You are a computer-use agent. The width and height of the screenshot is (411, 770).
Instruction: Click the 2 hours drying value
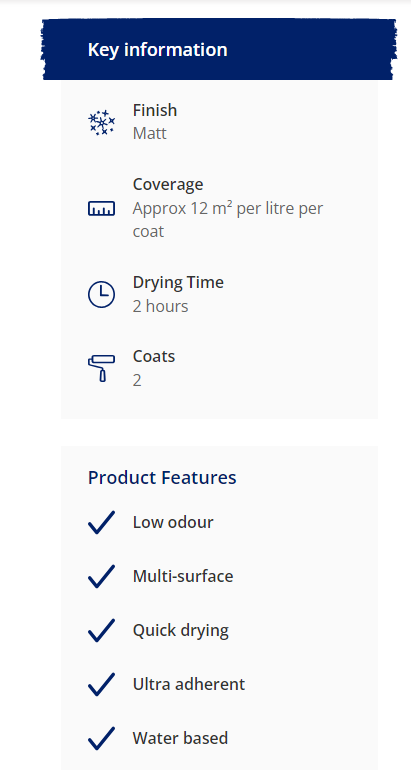tap(161, 306)
